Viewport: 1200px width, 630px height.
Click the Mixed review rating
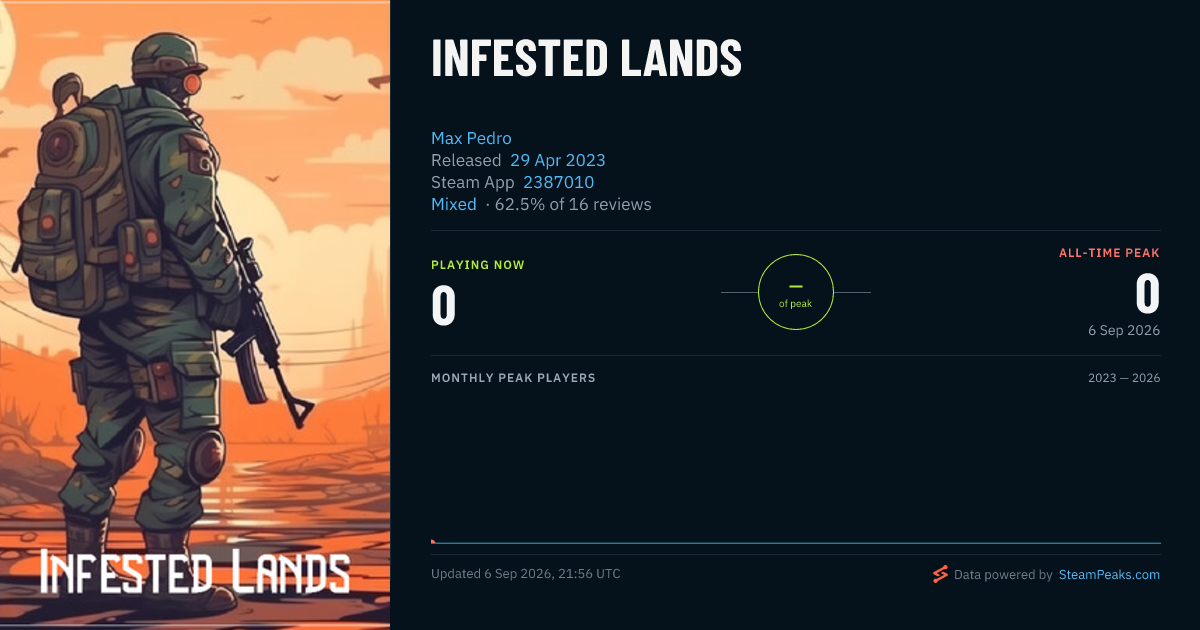point(454,204)
